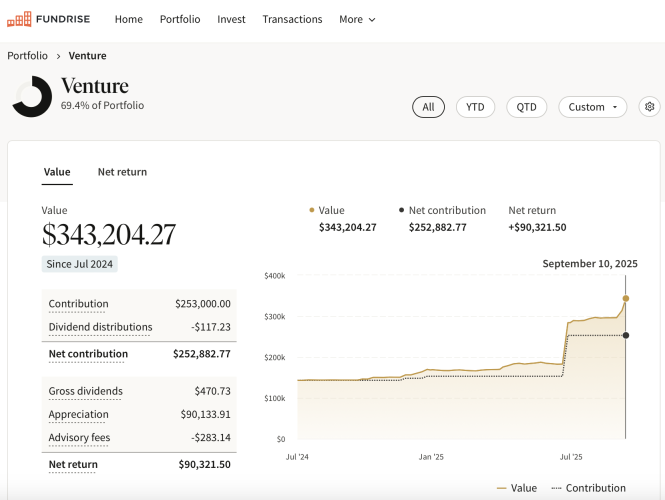
Task: Click the Fundrise logo icon
Action: [x=18, y=19]
